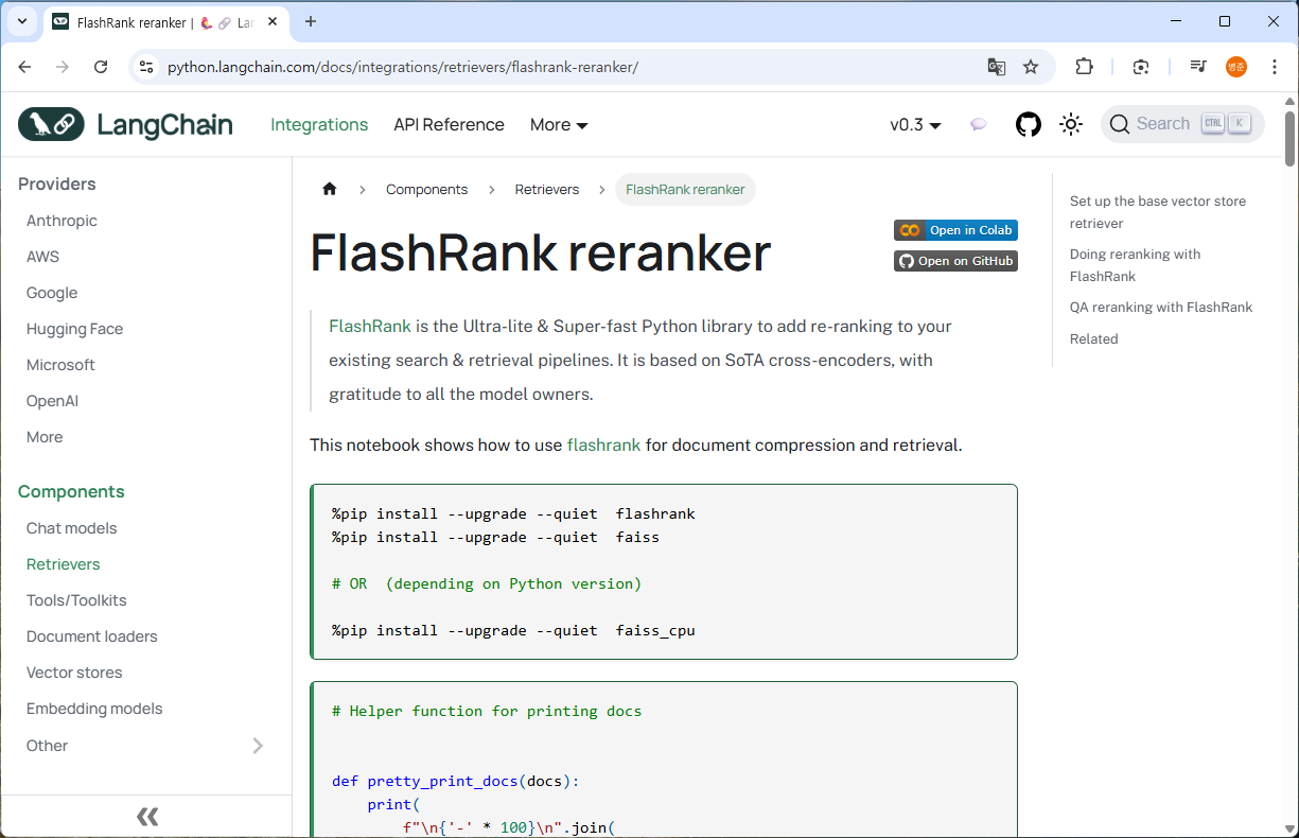Click the pip install faiss_cpu line
The image size is (1299, 838).
coord(513,630)
